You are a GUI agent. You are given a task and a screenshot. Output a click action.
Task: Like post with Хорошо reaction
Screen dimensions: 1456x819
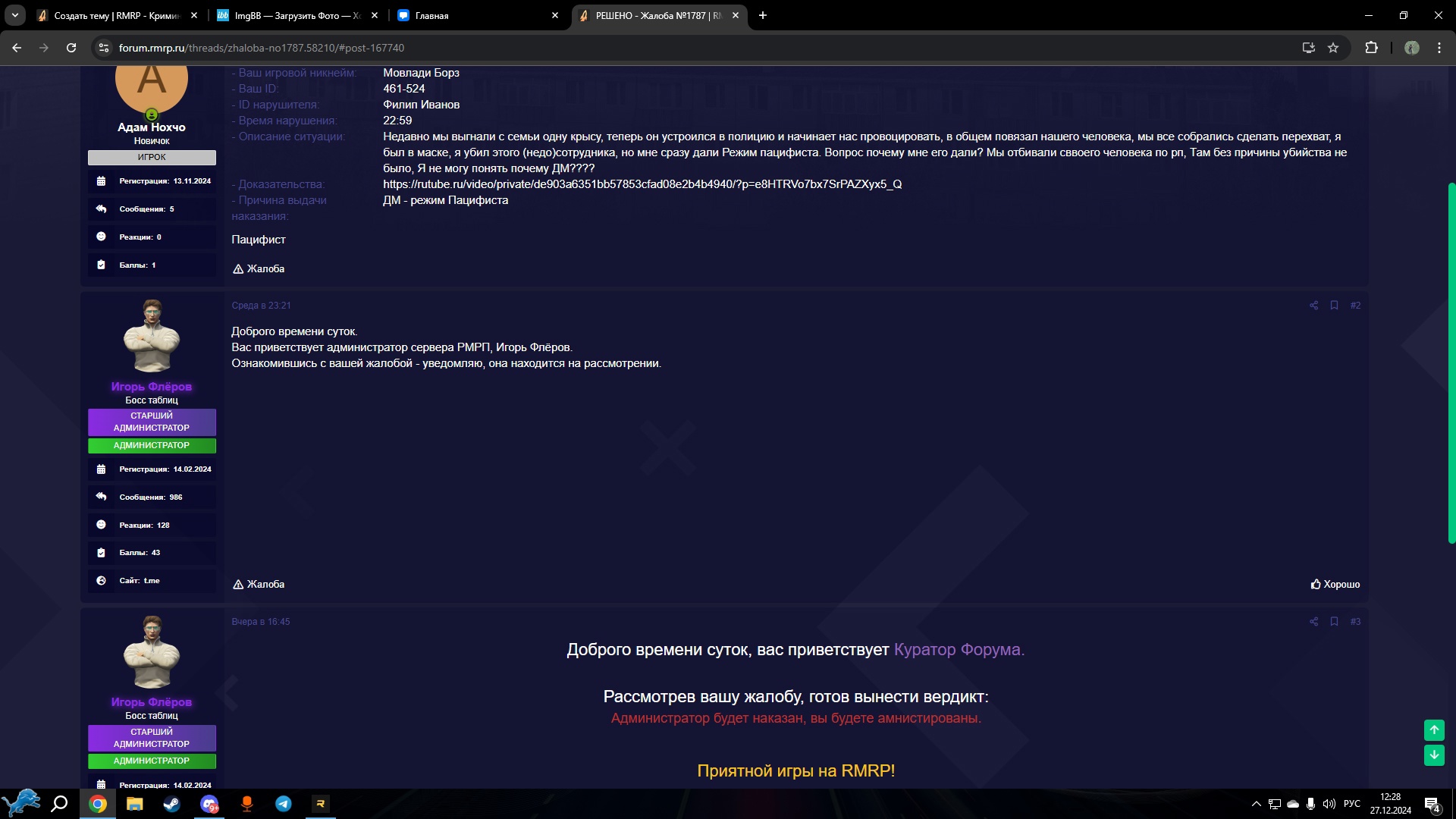coord(1335,585)
